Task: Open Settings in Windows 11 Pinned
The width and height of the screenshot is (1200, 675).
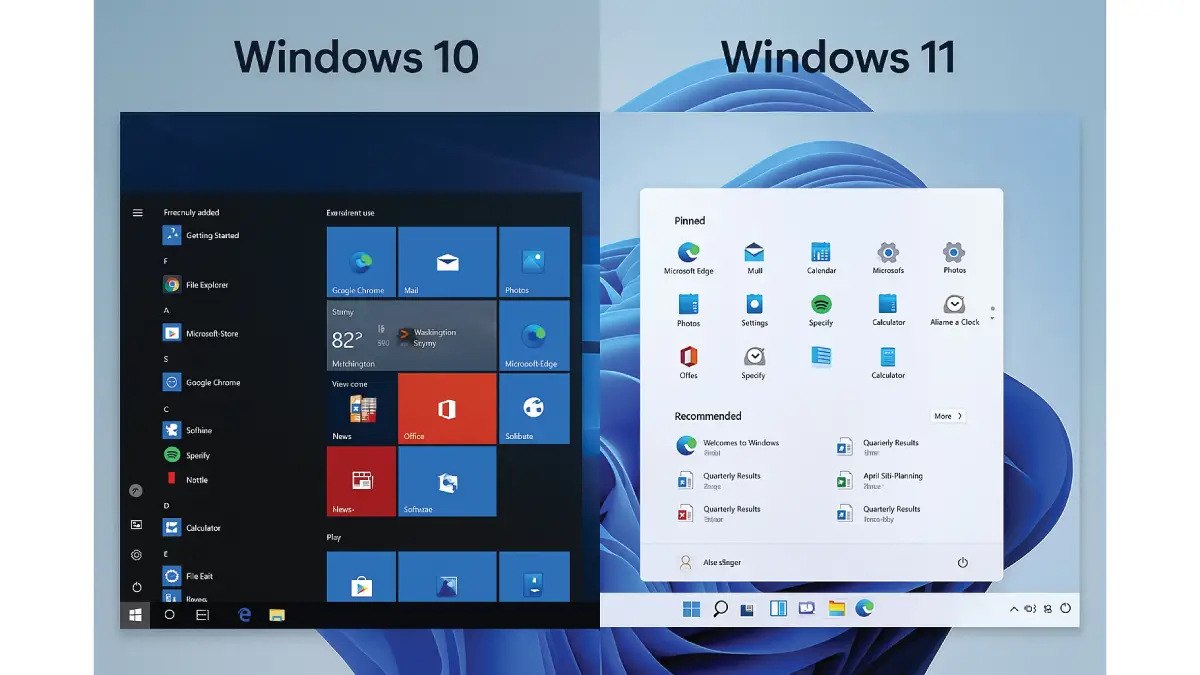Action: (x=754, y=310)
